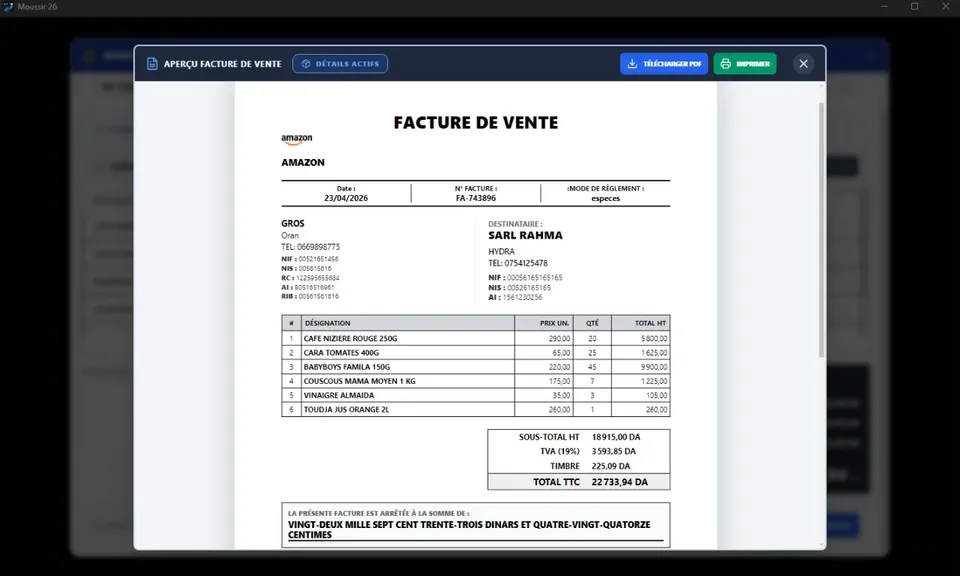The width and height of the screenshot is (960, 576).
Task: Maximize the Moussir 26 window
Action: click(914, 6)
